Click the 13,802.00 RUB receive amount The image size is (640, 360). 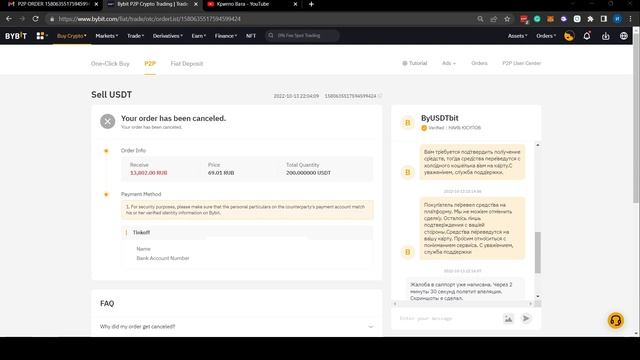149,173
